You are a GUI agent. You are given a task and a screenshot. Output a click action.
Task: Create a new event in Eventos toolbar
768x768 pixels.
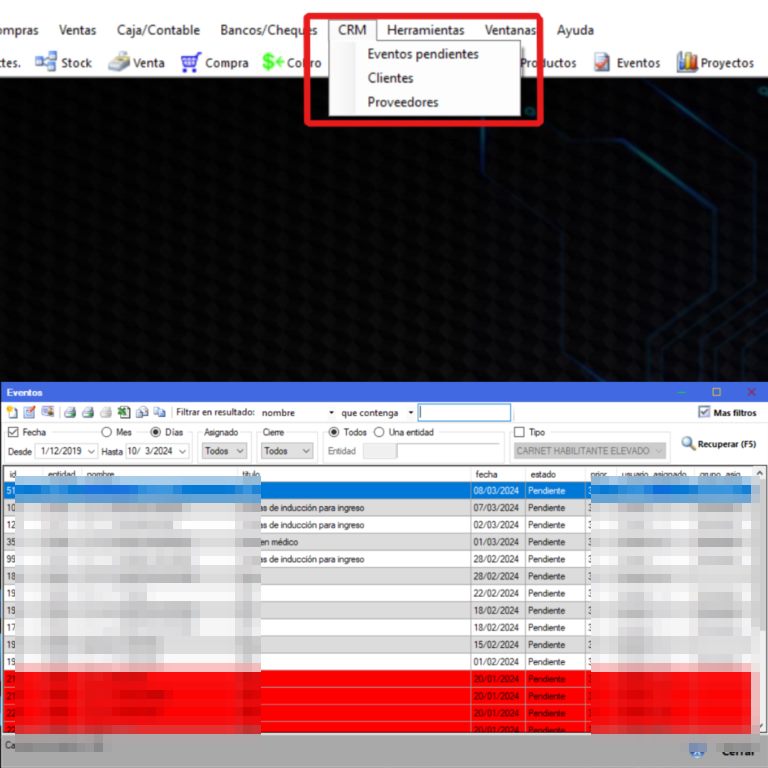pyautogui.click(x=12, y=412)
